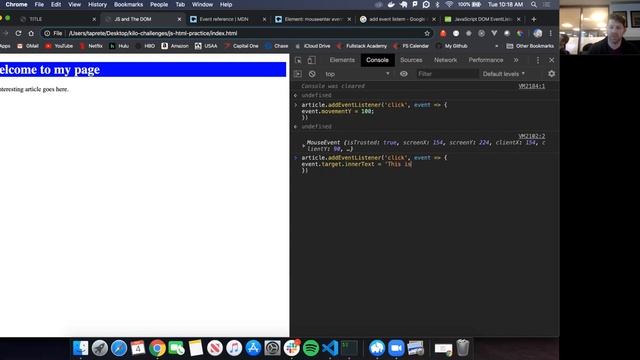The width and height of the screenshot is (640, 360).
Task: Open Visual Studio Code from the dock
Action: 330,348
